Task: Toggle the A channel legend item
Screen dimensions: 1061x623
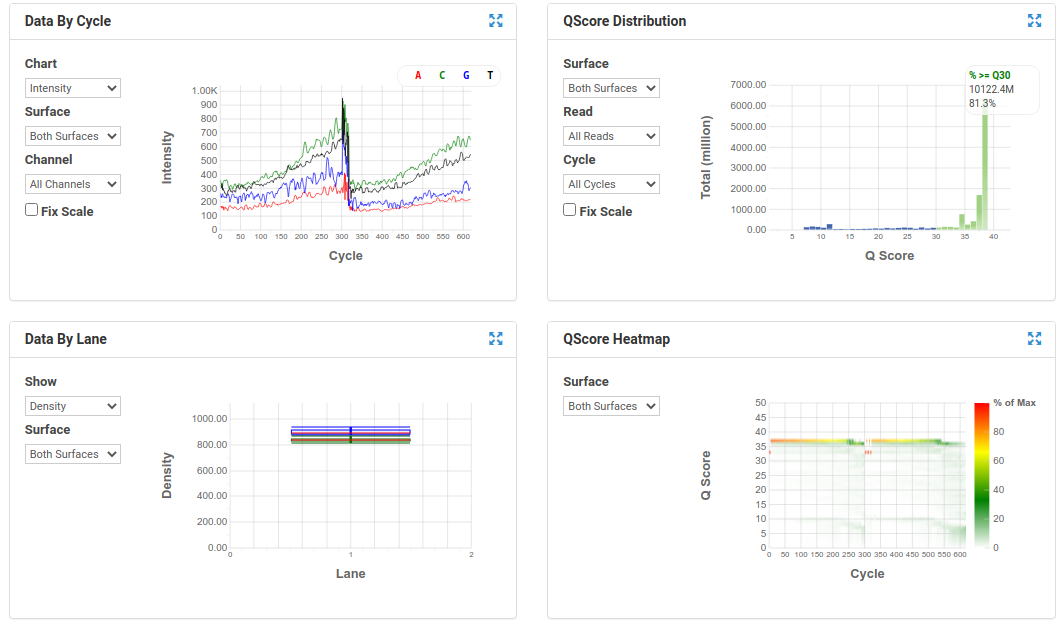Action: 418,75
